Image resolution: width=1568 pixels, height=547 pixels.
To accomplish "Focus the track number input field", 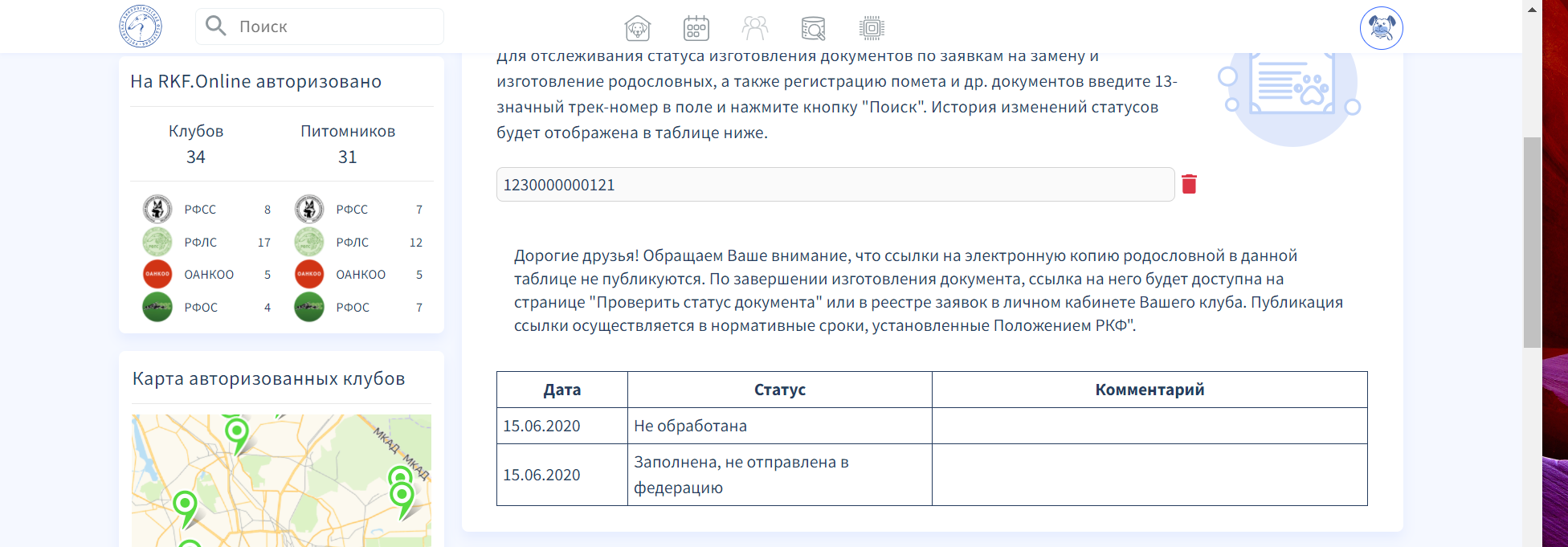I will tap(835, 185).
